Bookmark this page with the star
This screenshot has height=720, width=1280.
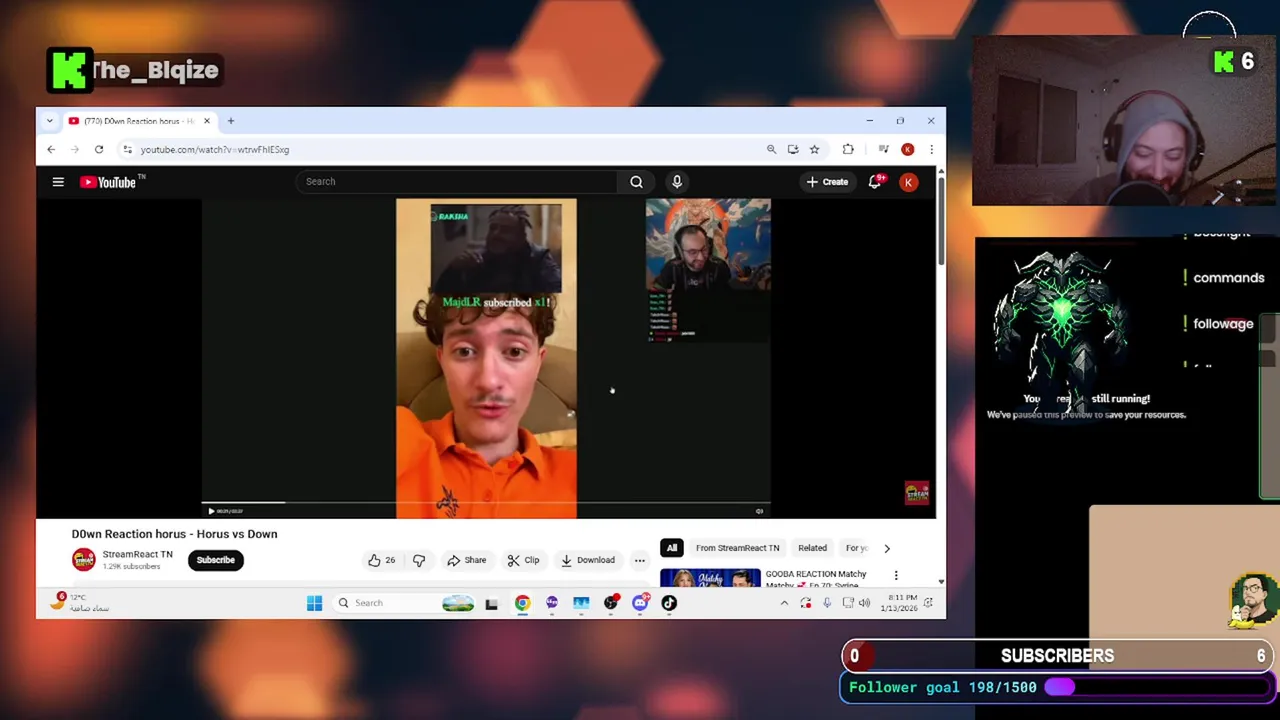815,149
